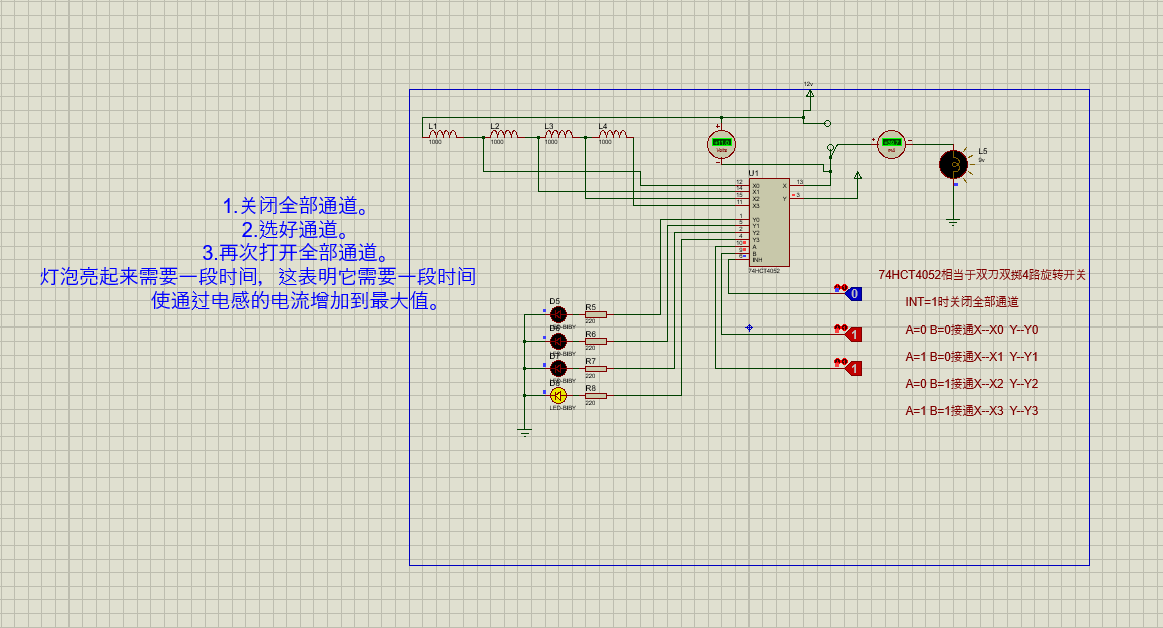Select resistor R7
Screen dimensions: 1163x628
click(596, 368)
